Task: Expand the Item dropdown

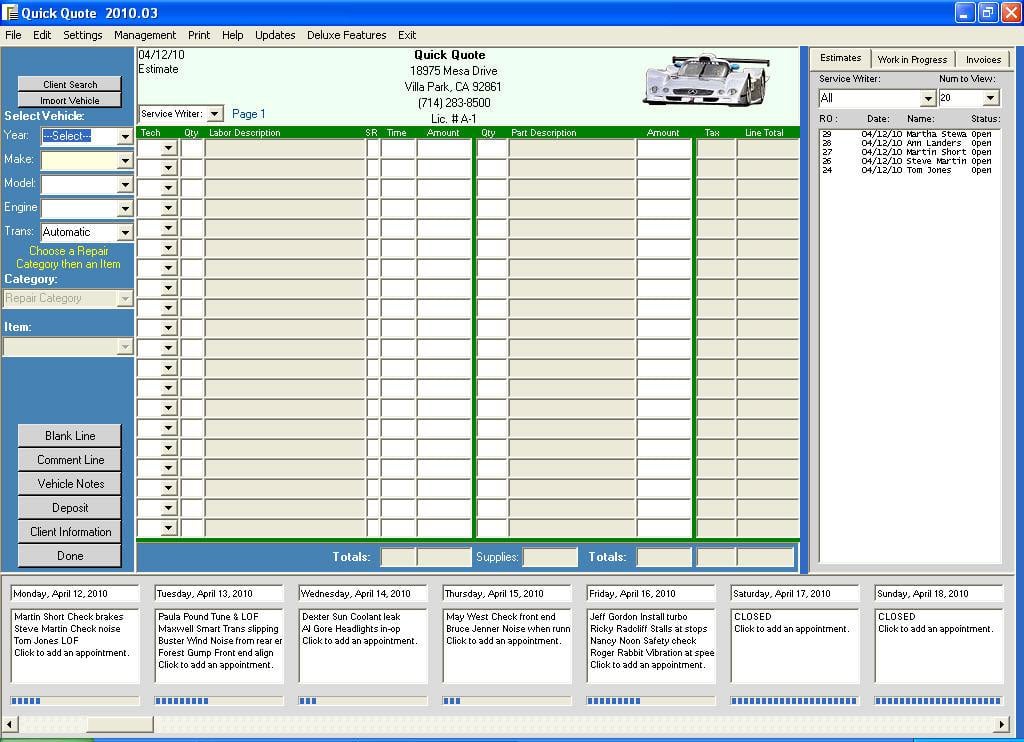Action: (x=125, y=347)
